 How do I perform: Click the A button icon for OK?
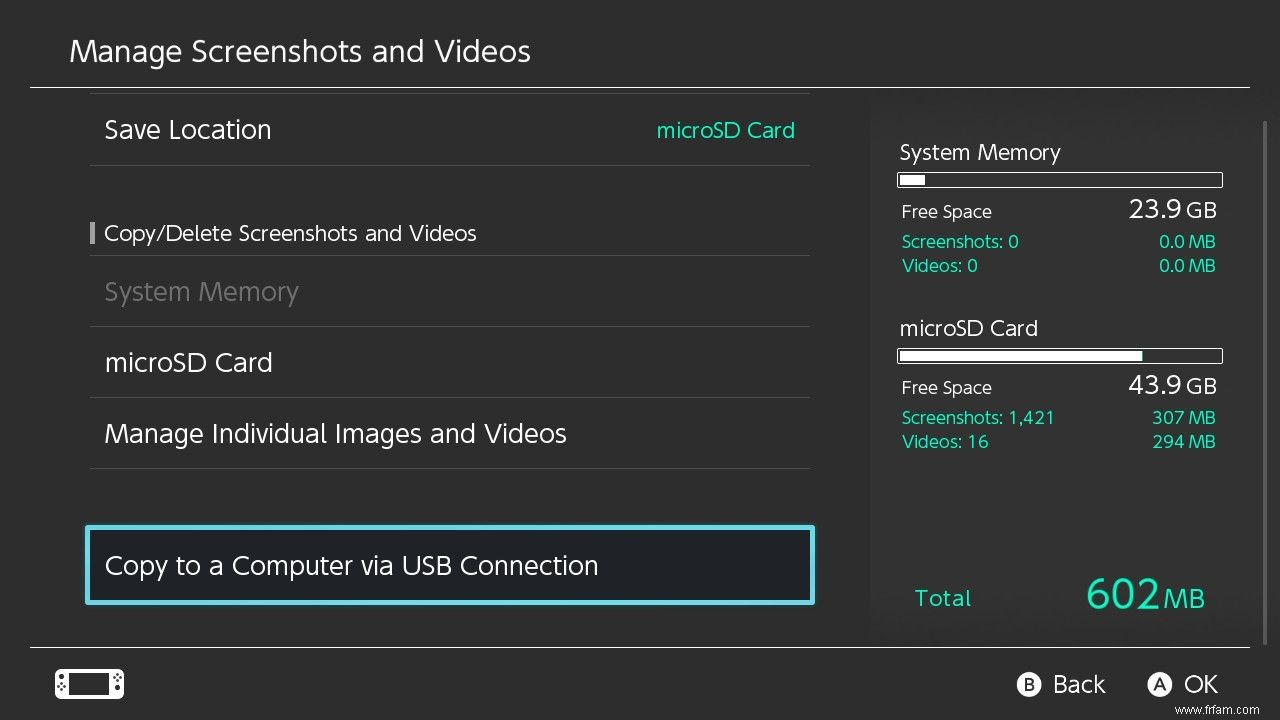point(1159,685)
